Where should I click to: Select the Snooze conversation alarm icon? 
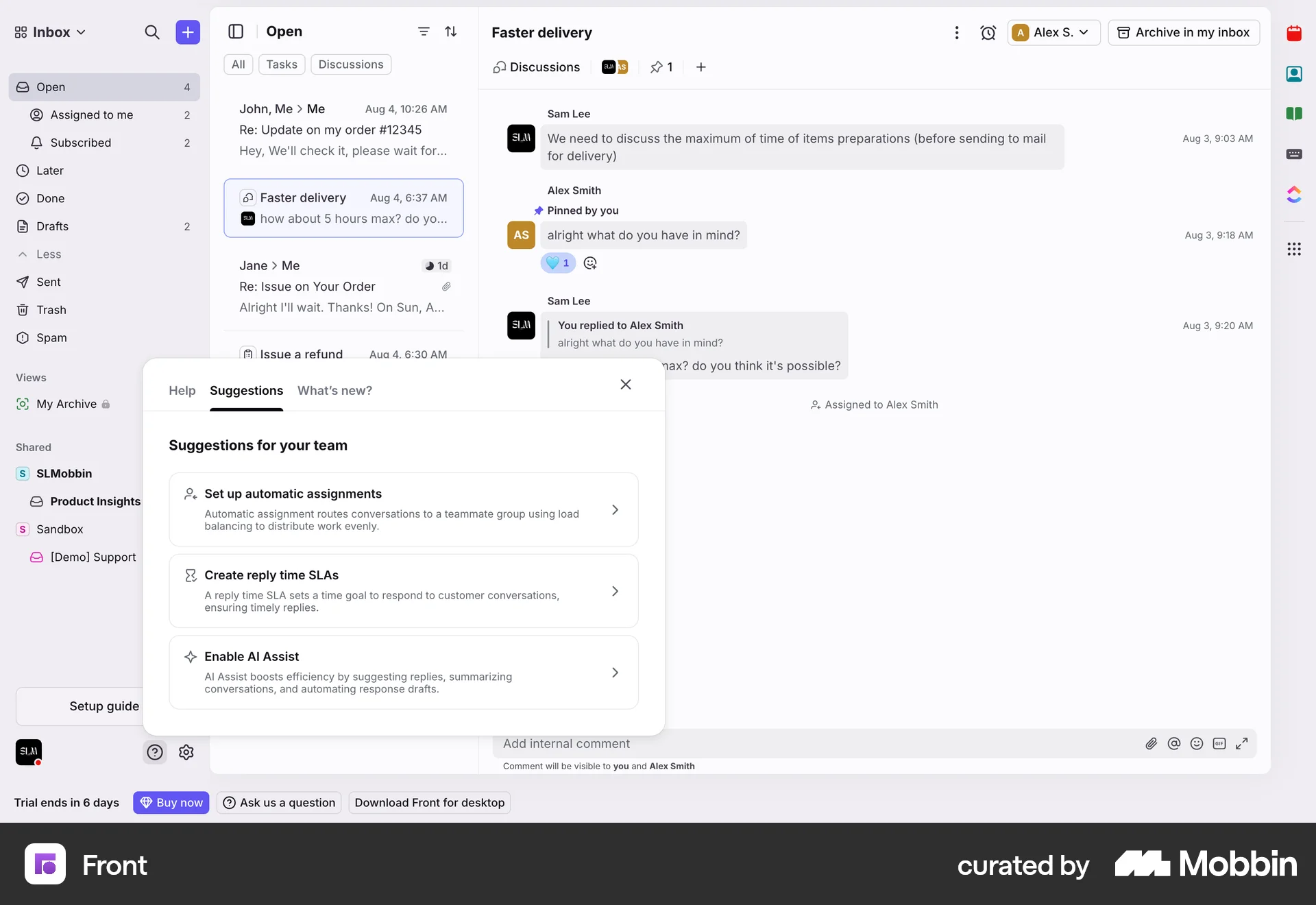pos(988,32)
